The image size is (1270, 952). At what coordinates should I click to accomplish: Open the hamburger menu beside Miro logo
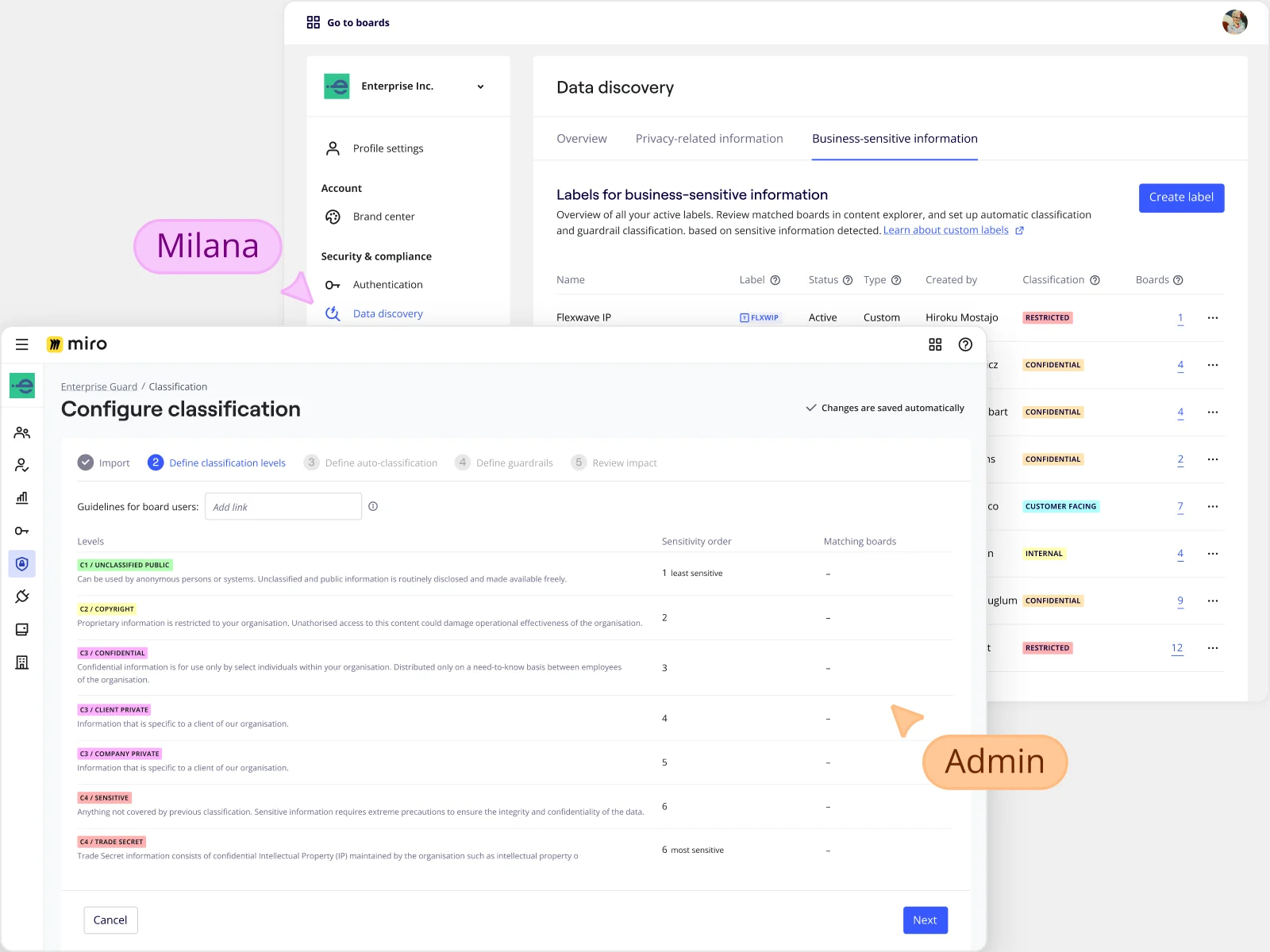pyautogui.click(x=22, y=344)
